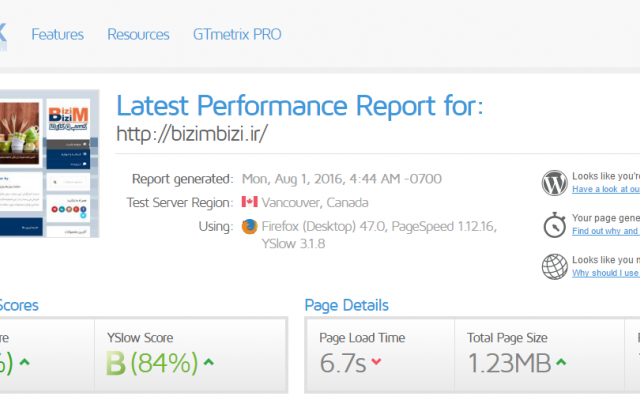Click the WordPress logo icon
640x400 pixels.
(x=554, y=183)
